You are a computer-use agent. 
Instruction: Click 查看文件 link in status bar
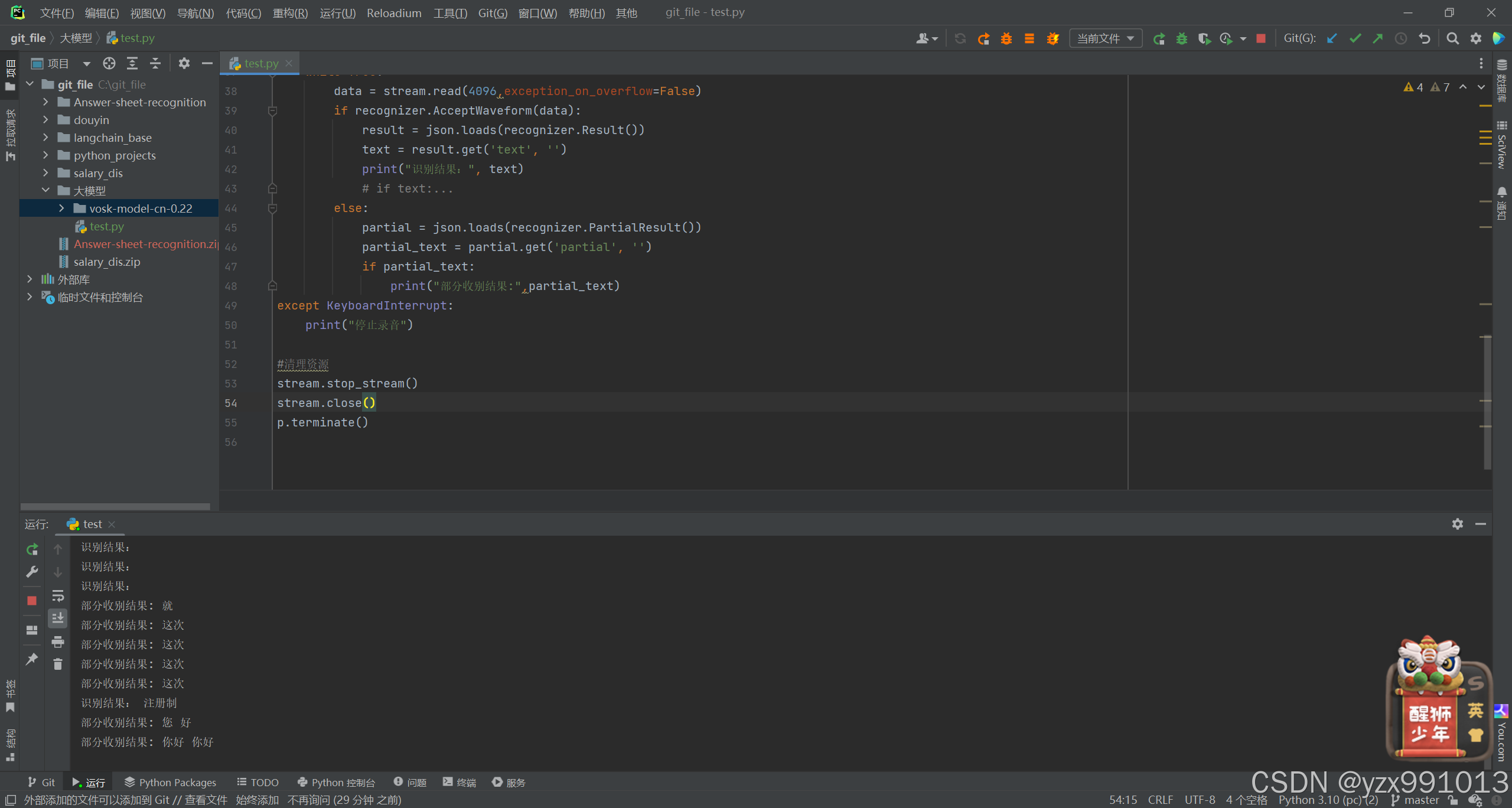click(206, 800)
